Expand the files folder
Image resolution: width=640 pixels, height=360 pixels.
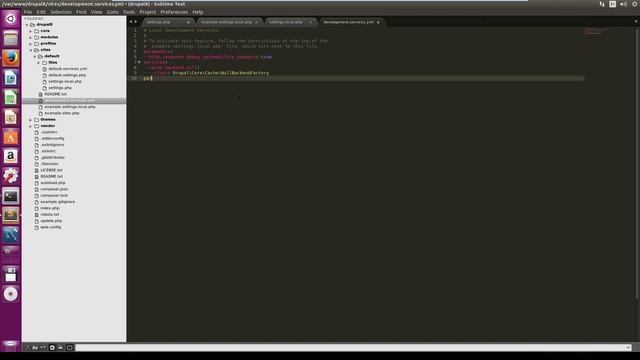tap(39, 63)
